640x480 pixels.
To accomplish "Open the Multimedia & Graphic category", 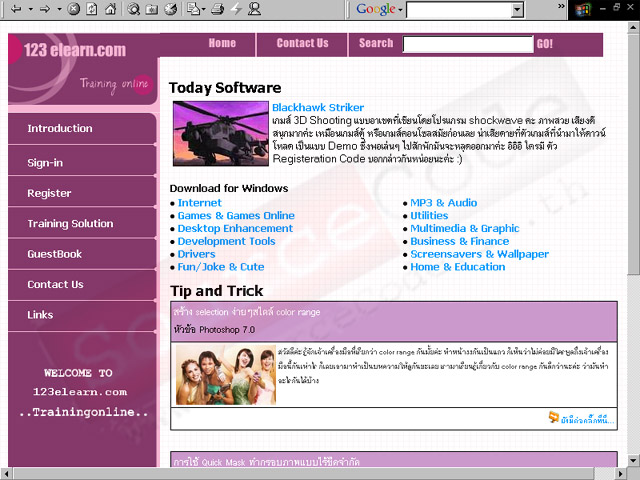I will tap(465, 229).
